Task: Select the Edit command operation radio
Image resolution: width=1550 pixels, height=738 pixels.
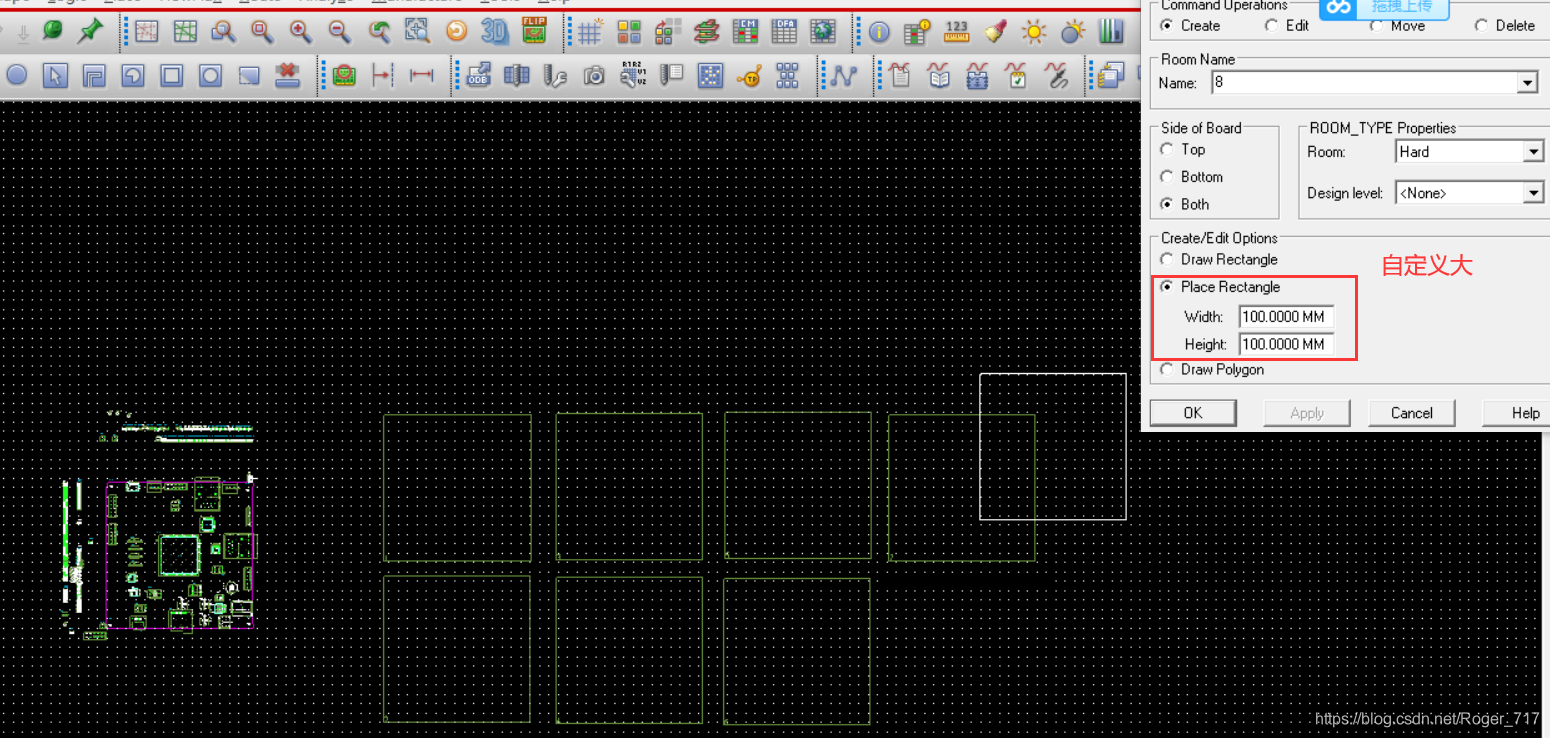Action: click(1271, 26)
